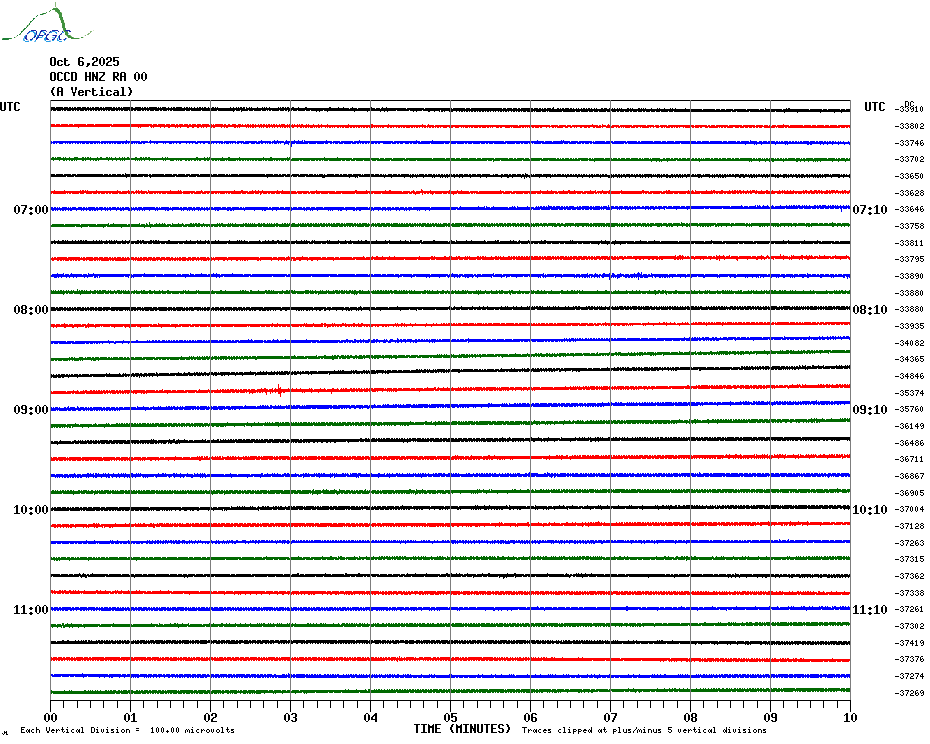This screenshot has height=744, width=930.
Task: Select the 08:00 time label on left
Action: coord(30,310)
